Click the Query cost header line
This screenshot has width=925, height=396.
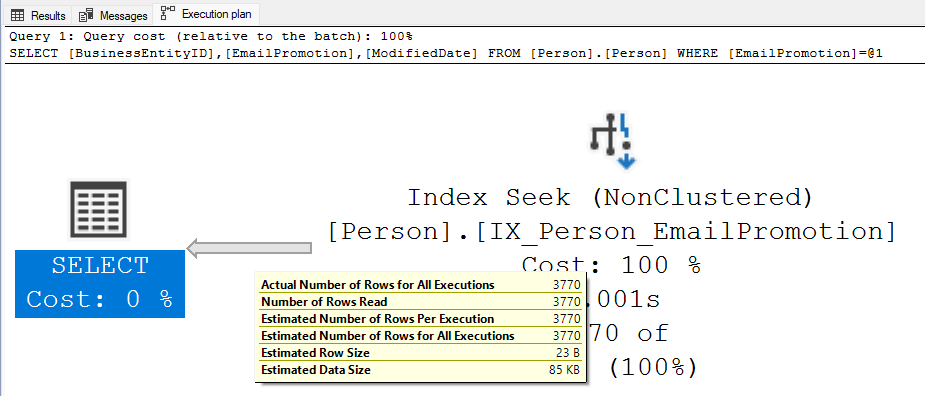(x=211, y=36)
